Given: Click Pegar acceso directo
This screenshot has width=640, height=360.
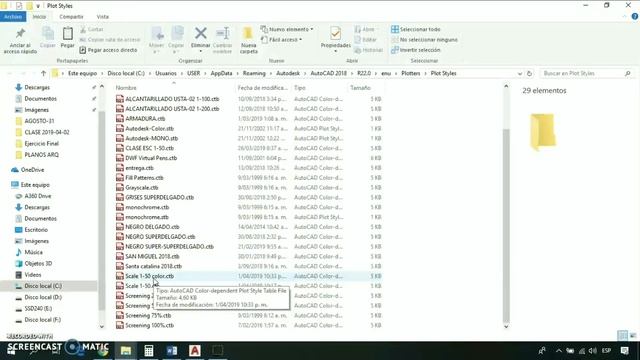Looking at the screenshot, I should [108, 50].
